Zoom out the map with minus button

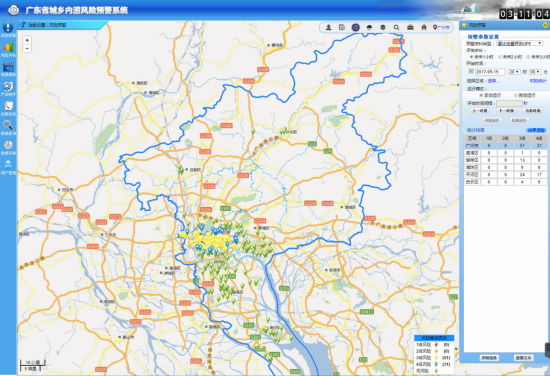[x=27, y=48]
